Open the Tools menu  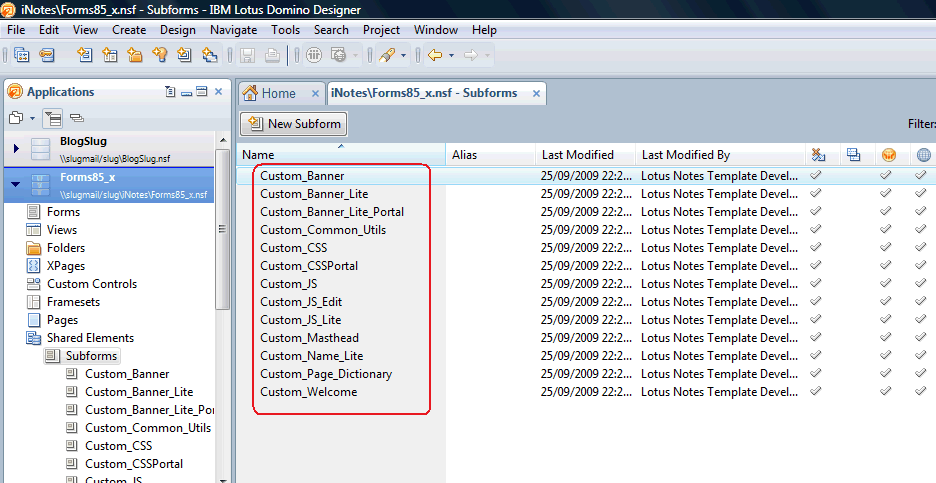coord(285,30)
